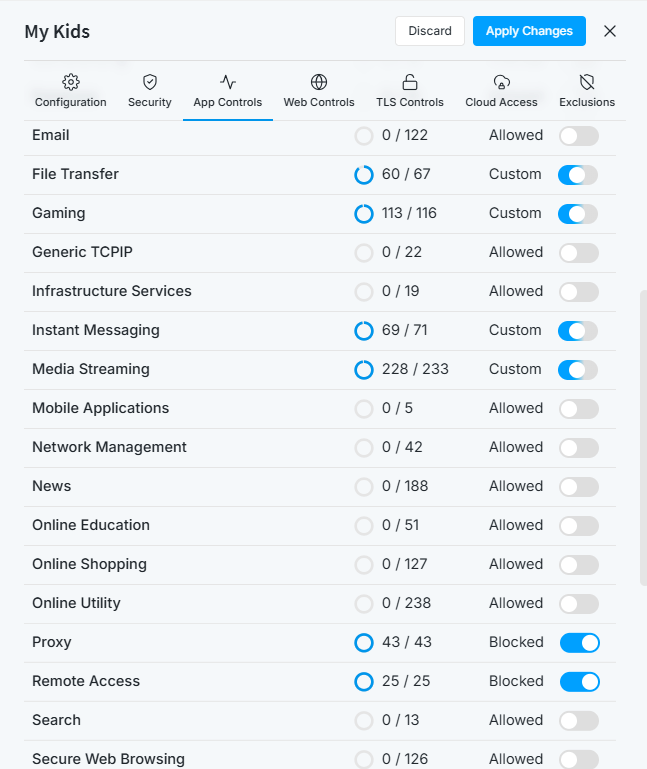Enable the Online Shopping toggle

pos(579,564)
